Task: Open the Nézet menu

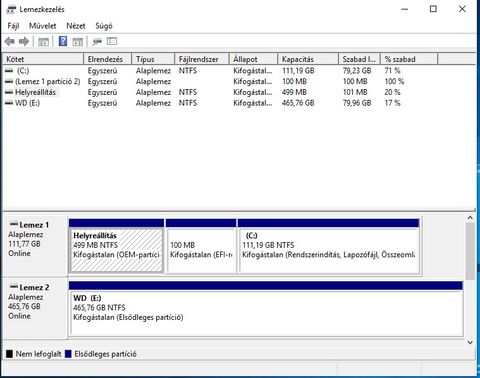Action: click(x=76, y=26)
